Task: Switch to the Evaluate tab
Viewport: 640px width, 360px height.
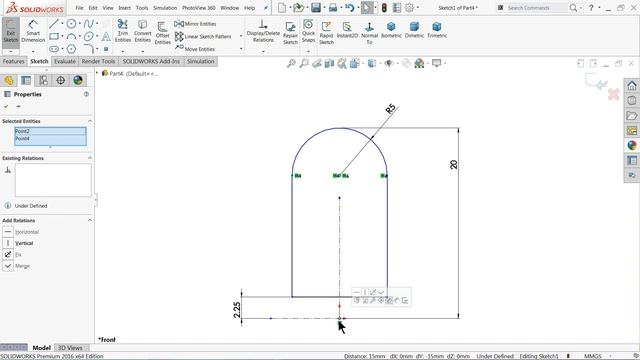Action: click(65, 62)
